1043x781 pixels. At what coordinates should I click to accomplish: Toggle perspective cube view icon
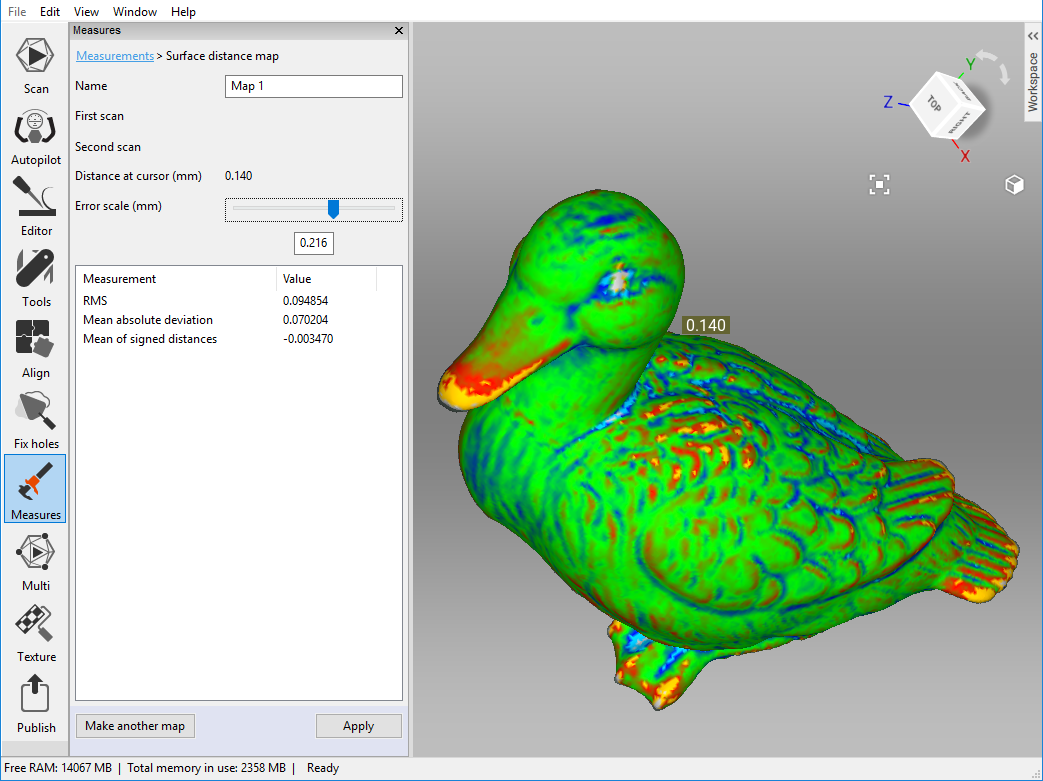pos(1014,185)
